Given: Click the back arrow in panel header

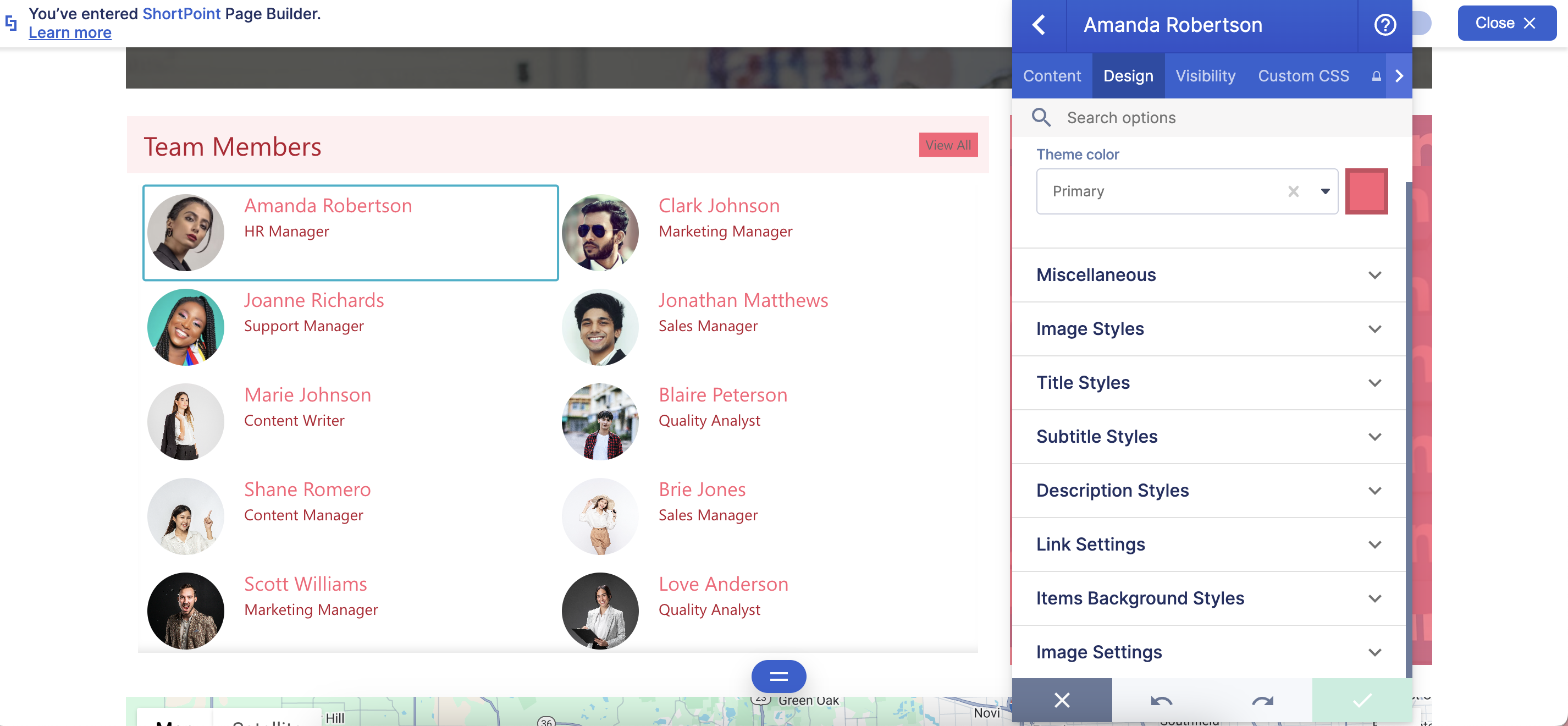Looking at the screenshot, I should pyautogui.click(x=1039, y=26).
